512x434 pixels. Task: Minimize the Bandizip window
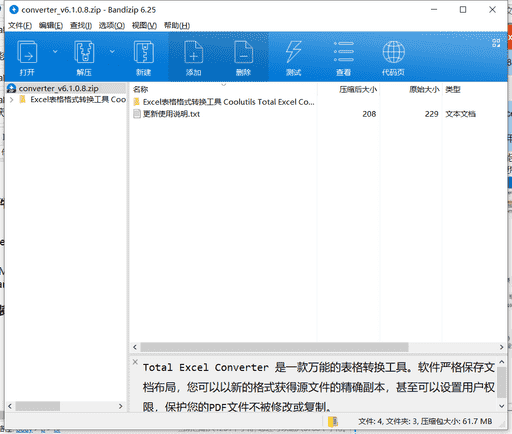(434, 10)
